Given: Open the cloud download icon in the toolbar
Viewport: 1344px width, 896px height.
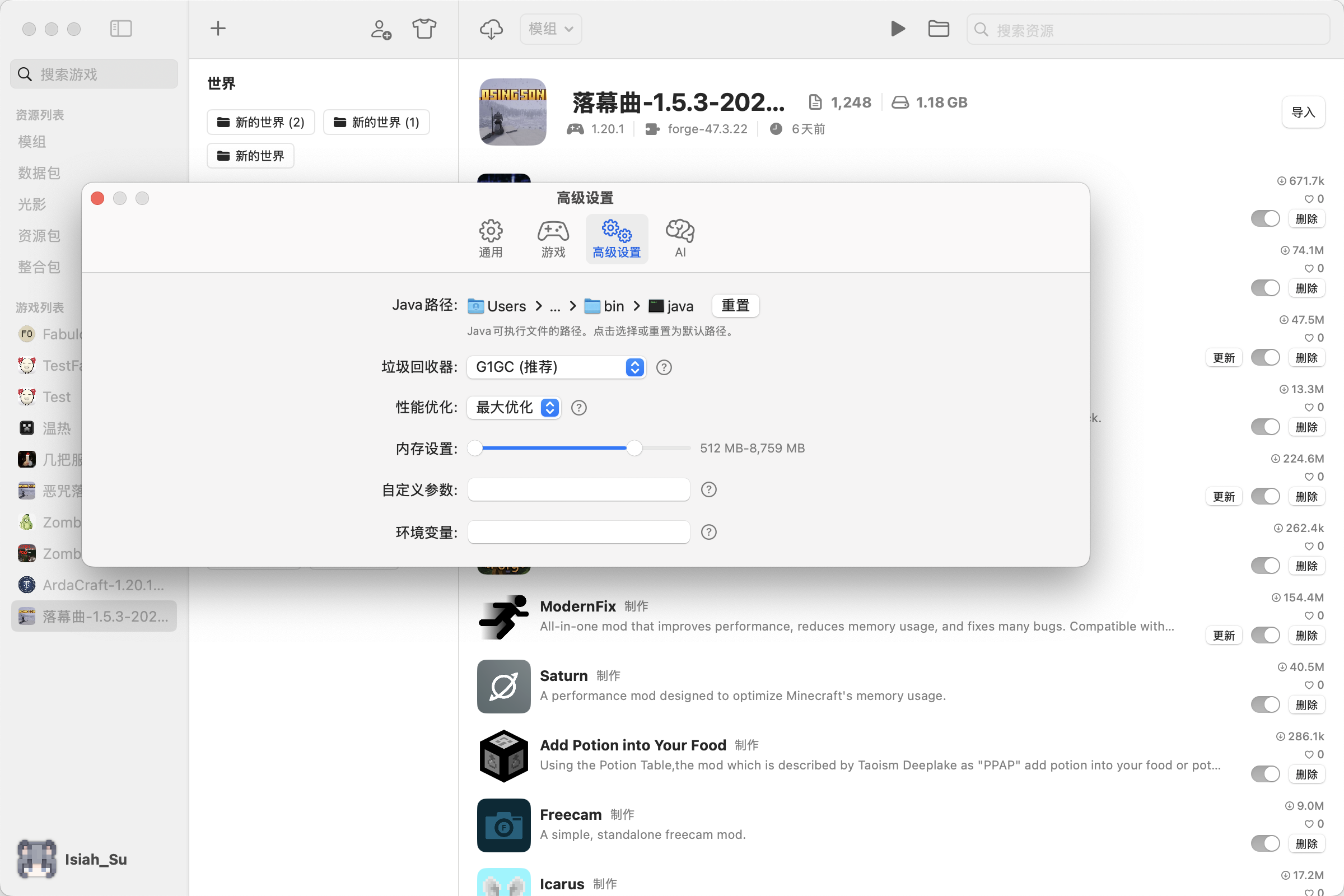Looking at the screenshot, I should (491, 29).
